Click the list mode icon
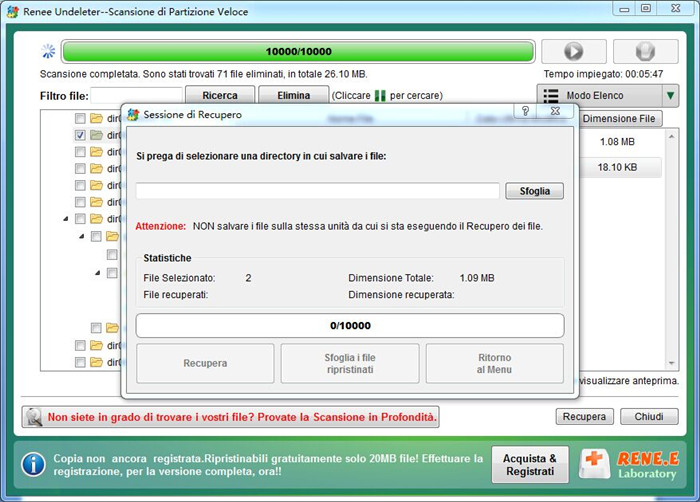 click(551, 96)
